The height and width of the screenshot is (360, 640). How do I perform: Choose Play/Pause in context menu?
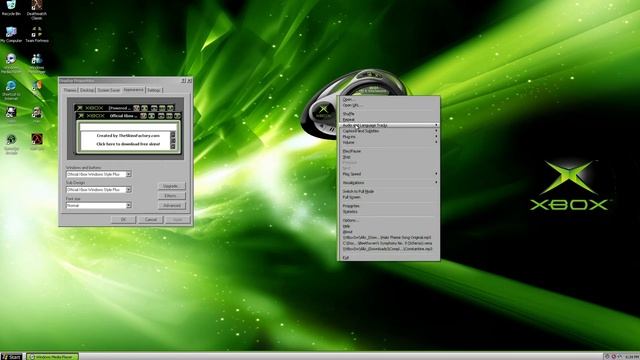click(389, 151)
